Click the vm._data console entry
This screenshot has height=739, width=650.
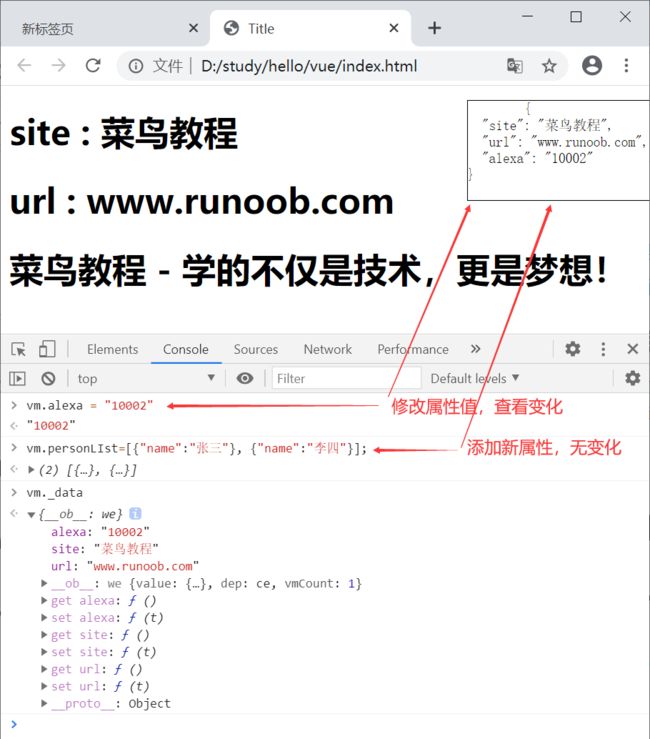pyautogui.click(x=55, y=493)
